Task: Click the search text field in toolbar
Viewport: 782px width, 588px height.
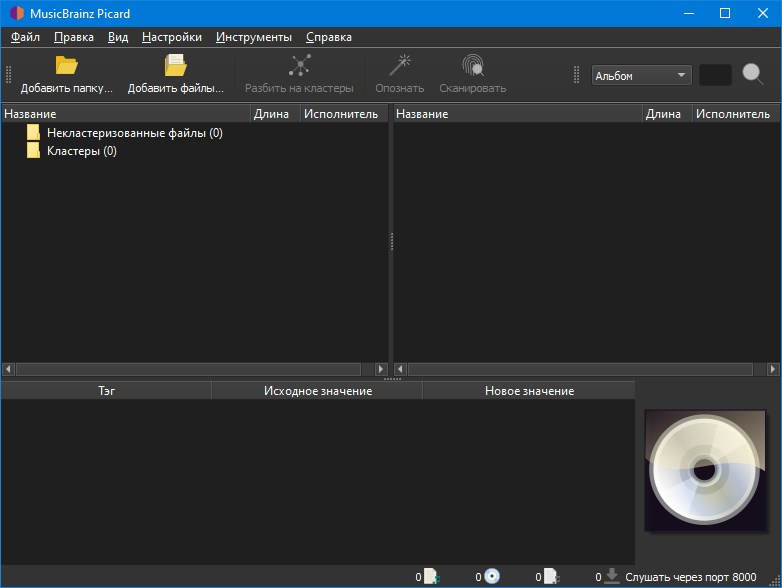Action: [x=715, y=75]
